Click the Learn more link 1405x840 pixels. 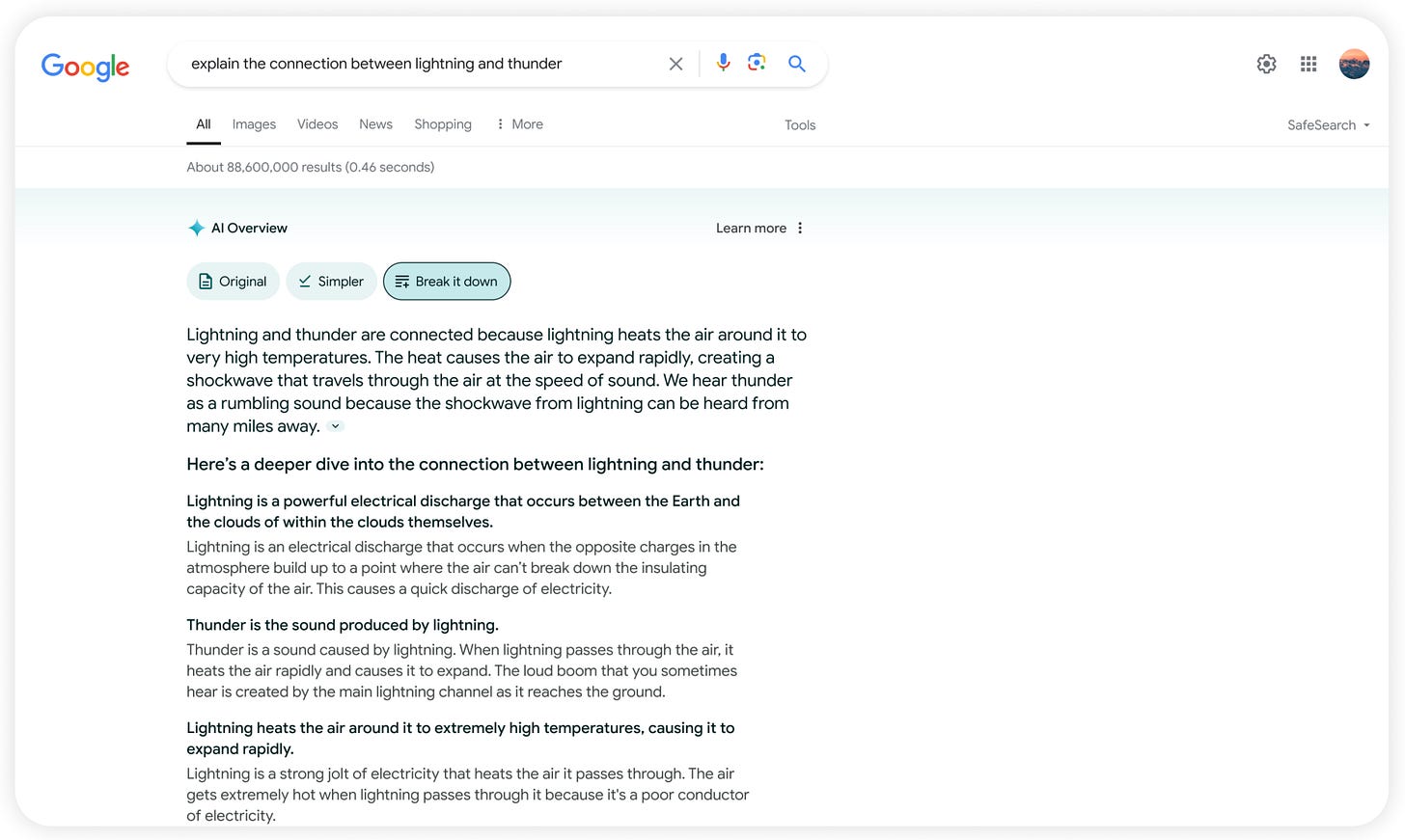[x=751, y=228]
